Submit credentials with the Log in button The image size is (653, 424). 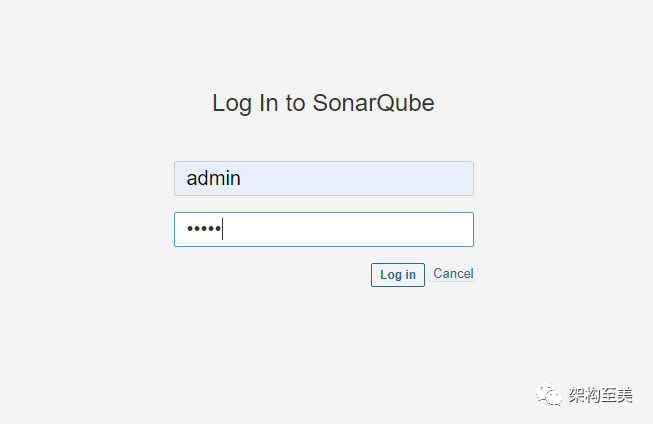tap(398, 275)
